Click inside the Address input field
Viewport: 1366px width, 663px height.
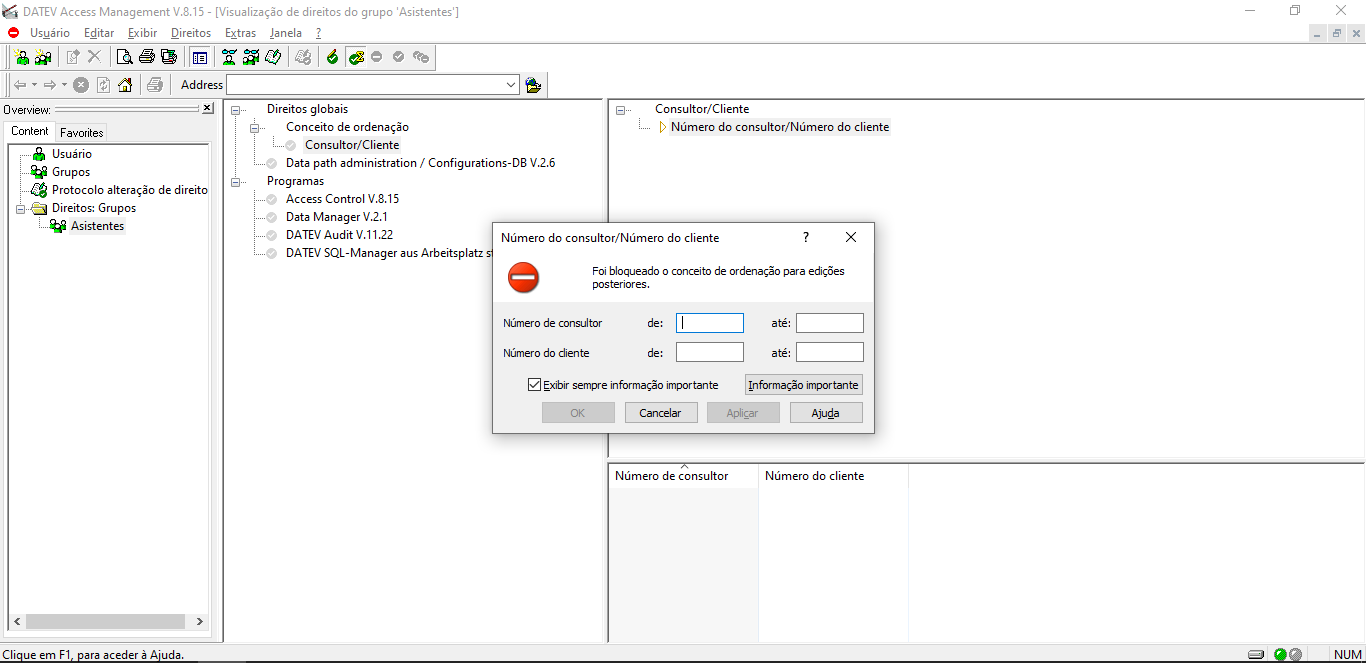pyautogui.click(x=365, y=85)
